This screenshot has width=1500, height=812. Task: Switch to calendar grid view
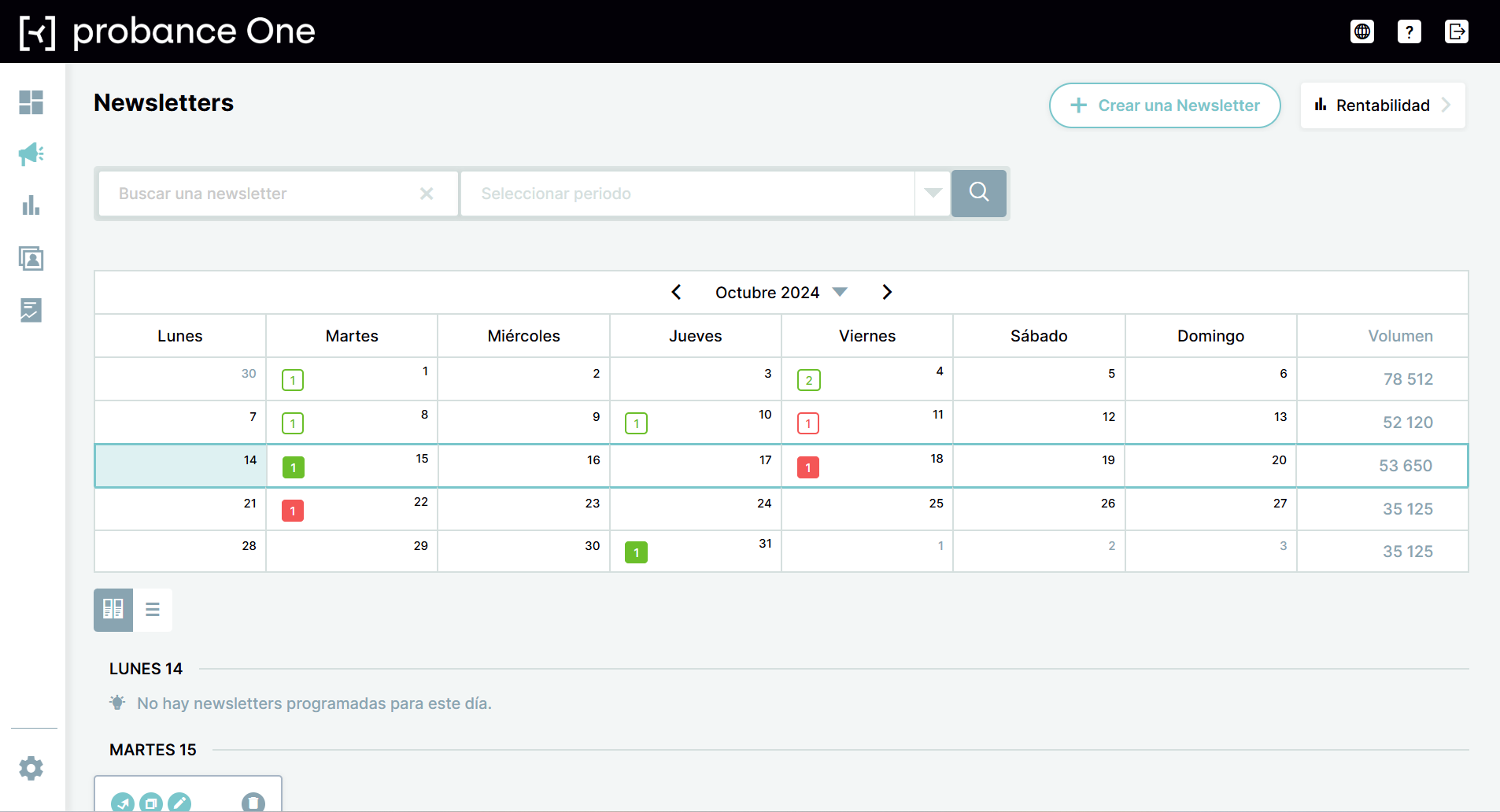click(113, 610)
